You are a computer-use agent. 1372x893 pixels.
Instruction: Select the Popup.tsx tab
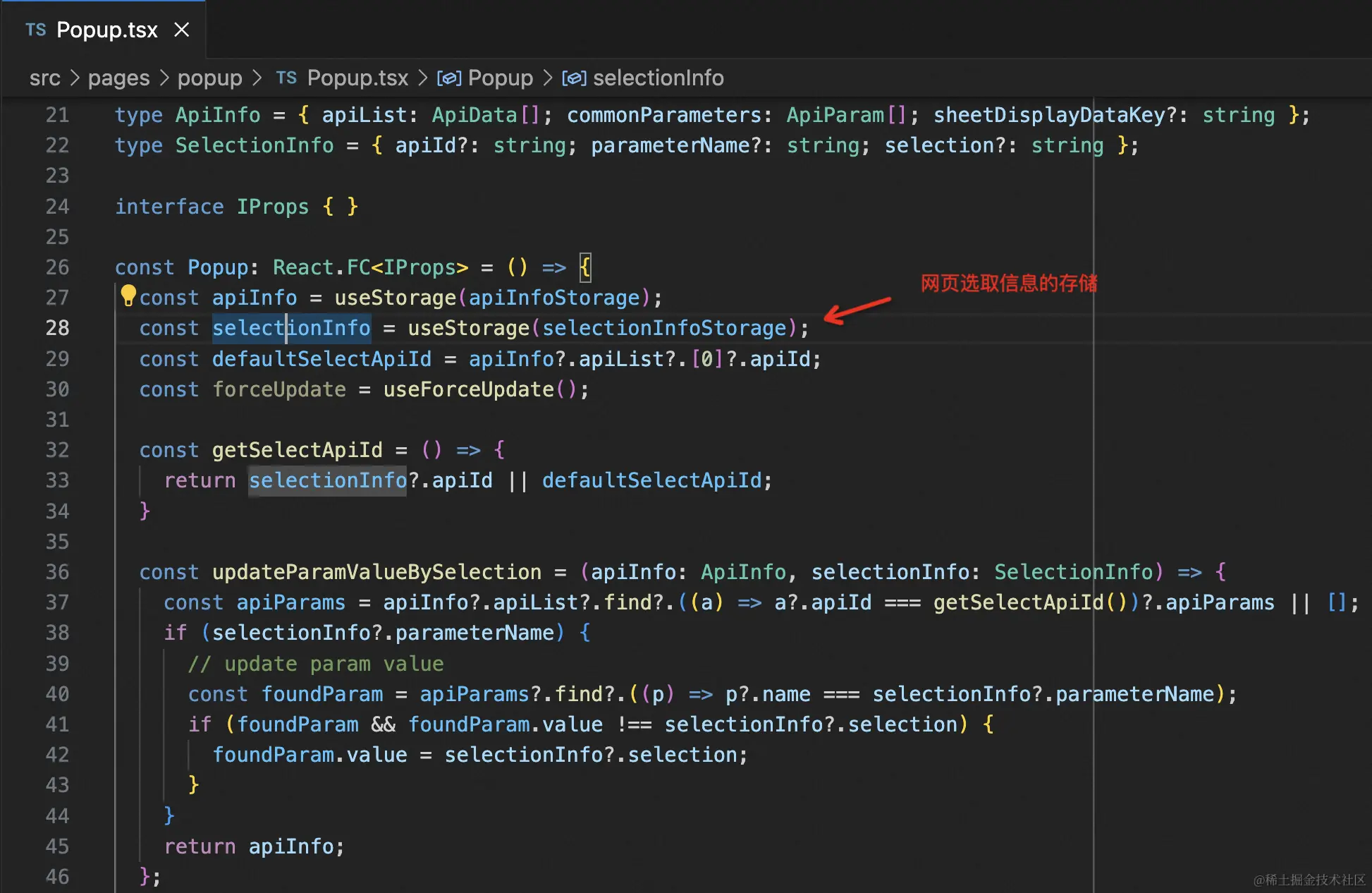coord(106,30)
